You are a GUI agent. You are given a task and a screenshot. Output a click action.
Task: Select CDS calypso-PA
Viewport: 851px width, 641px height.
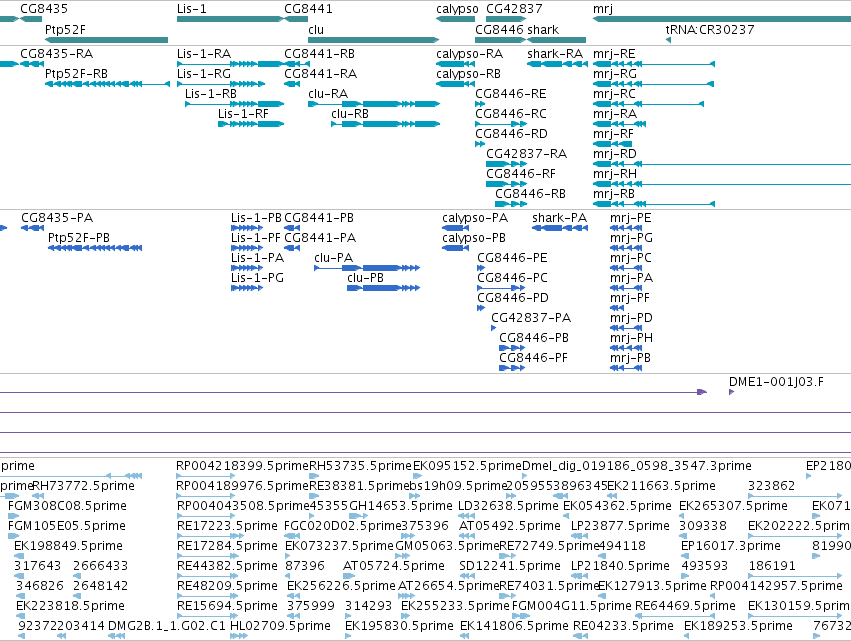[455, 228]
